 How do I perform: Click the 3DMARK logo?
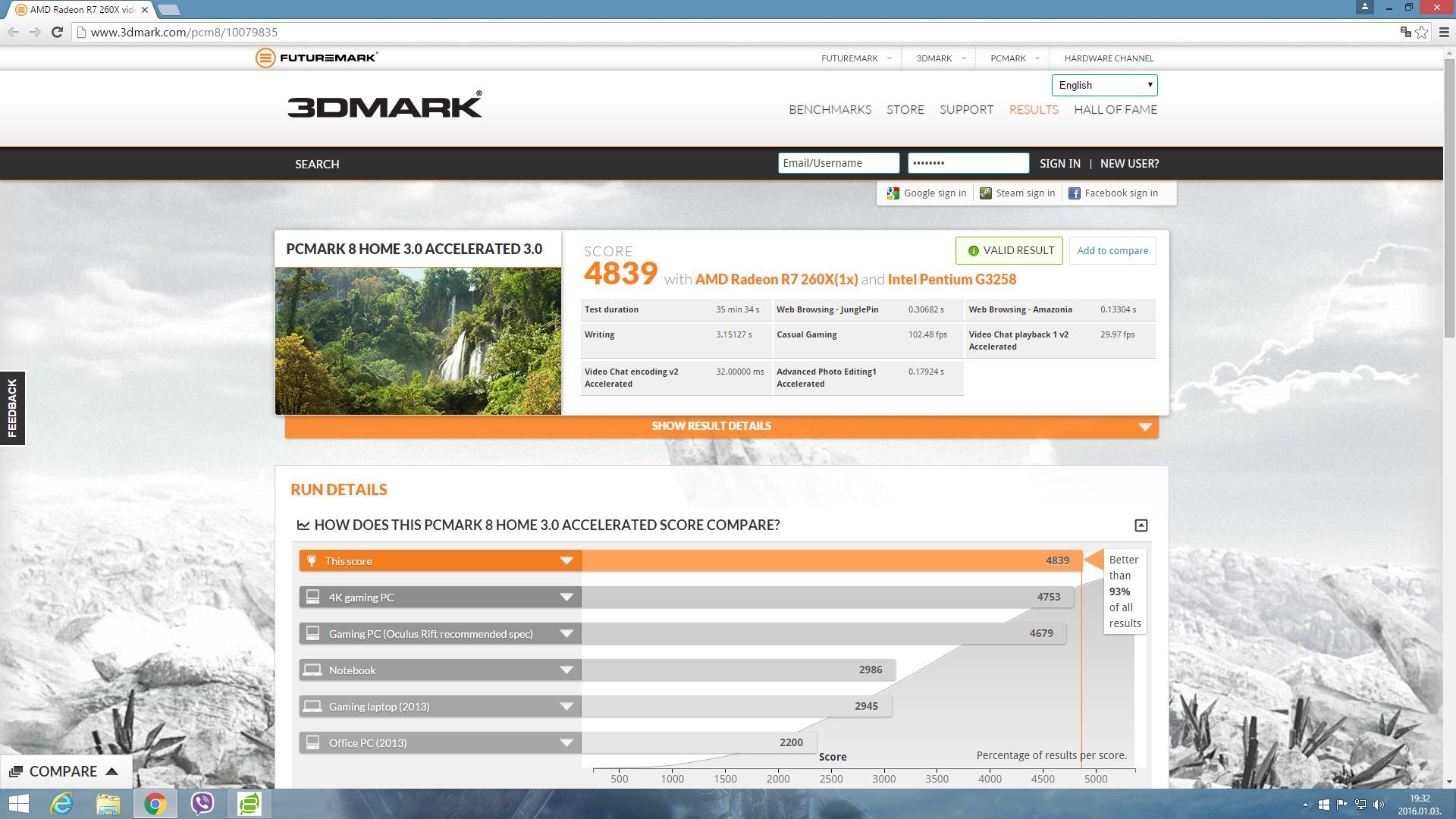[x=384, y=105]
